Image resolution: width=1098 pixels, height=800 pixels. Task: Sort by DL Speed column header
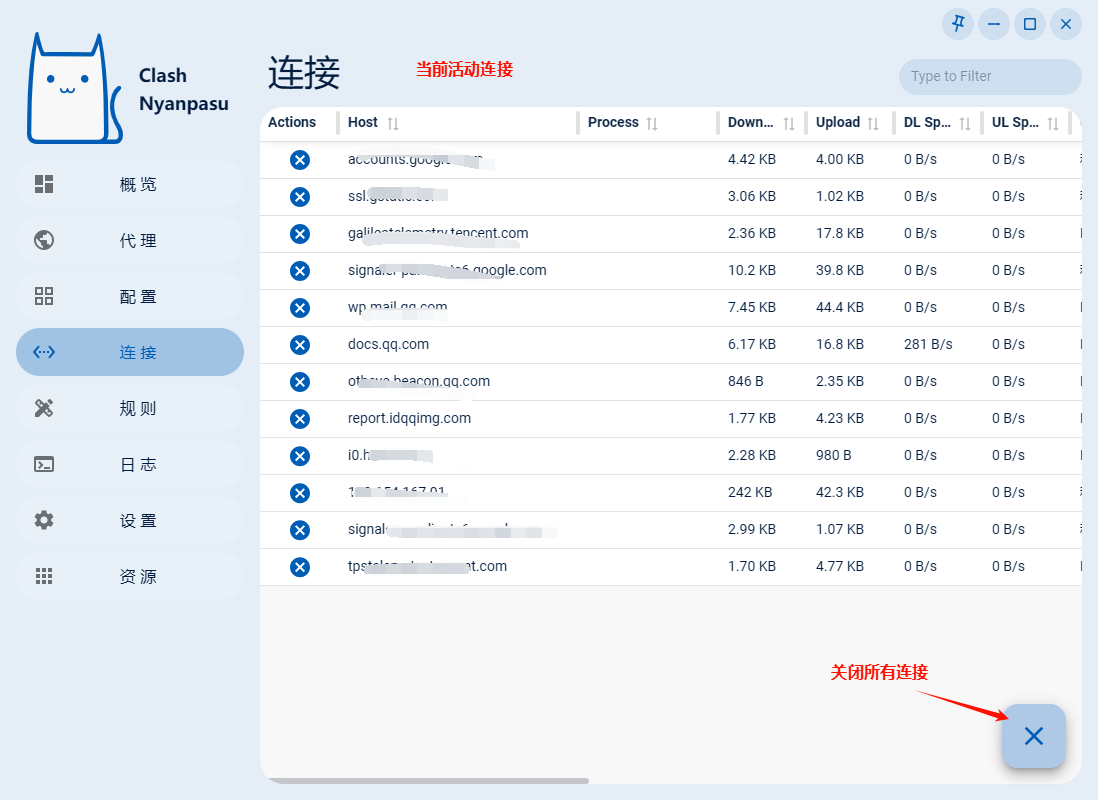[965, 123]
